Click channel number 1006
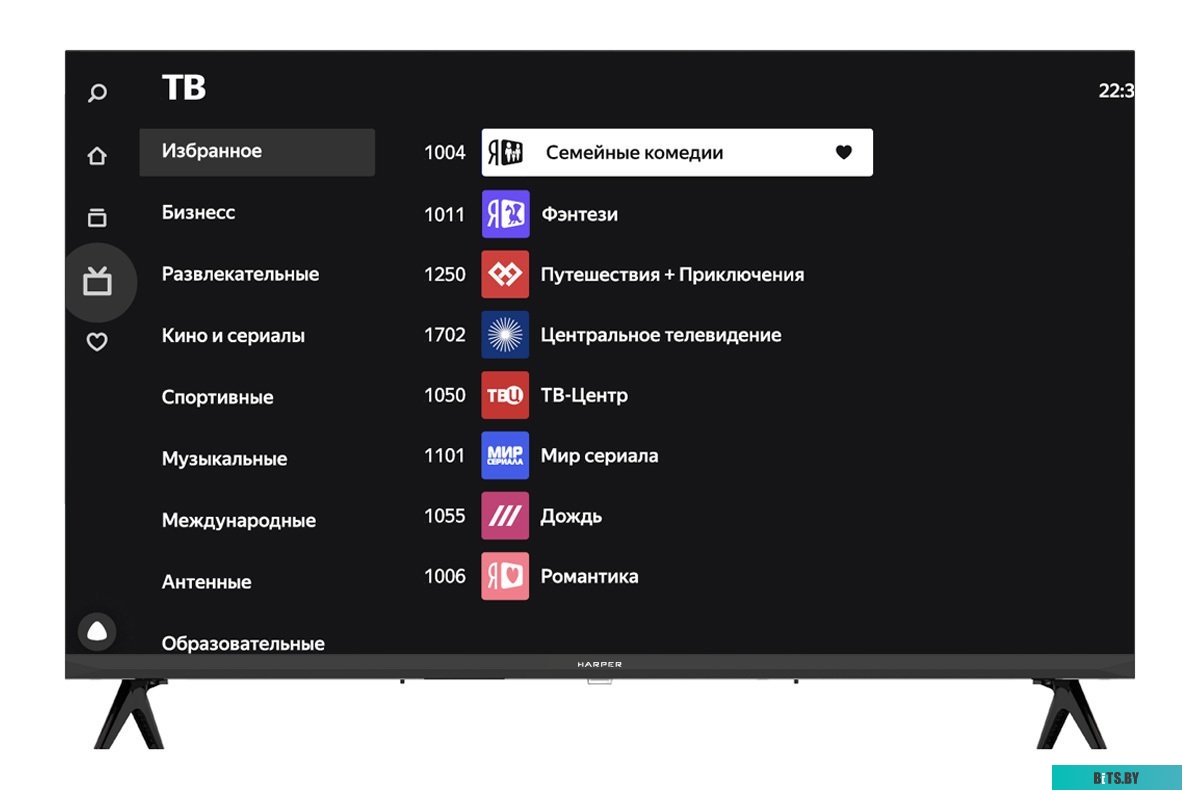The image size is (1200, 800). [445, 576]
